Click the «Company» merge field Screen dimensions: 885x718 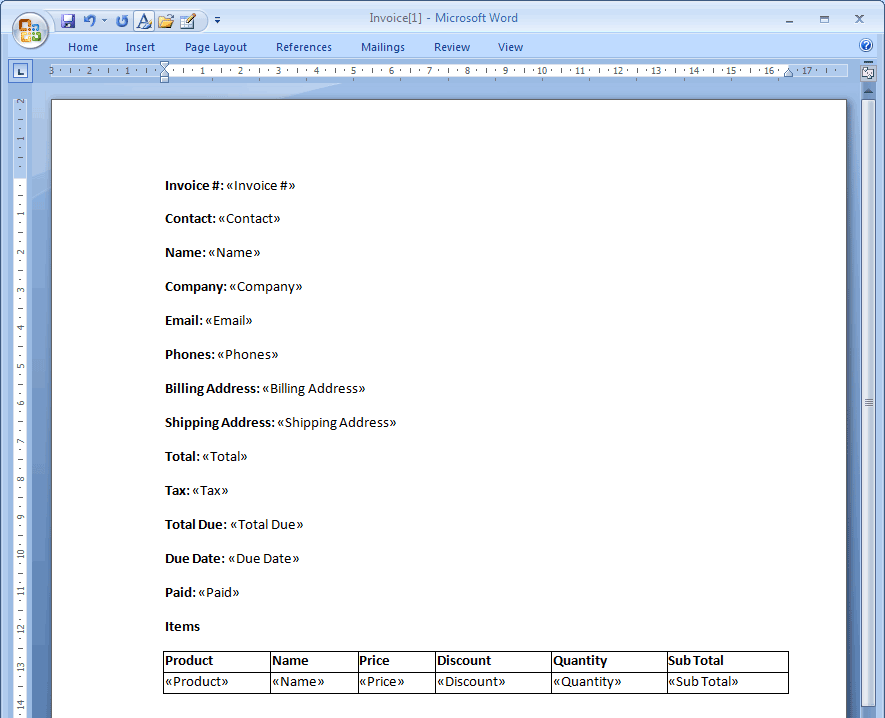(x=265, y=287)
